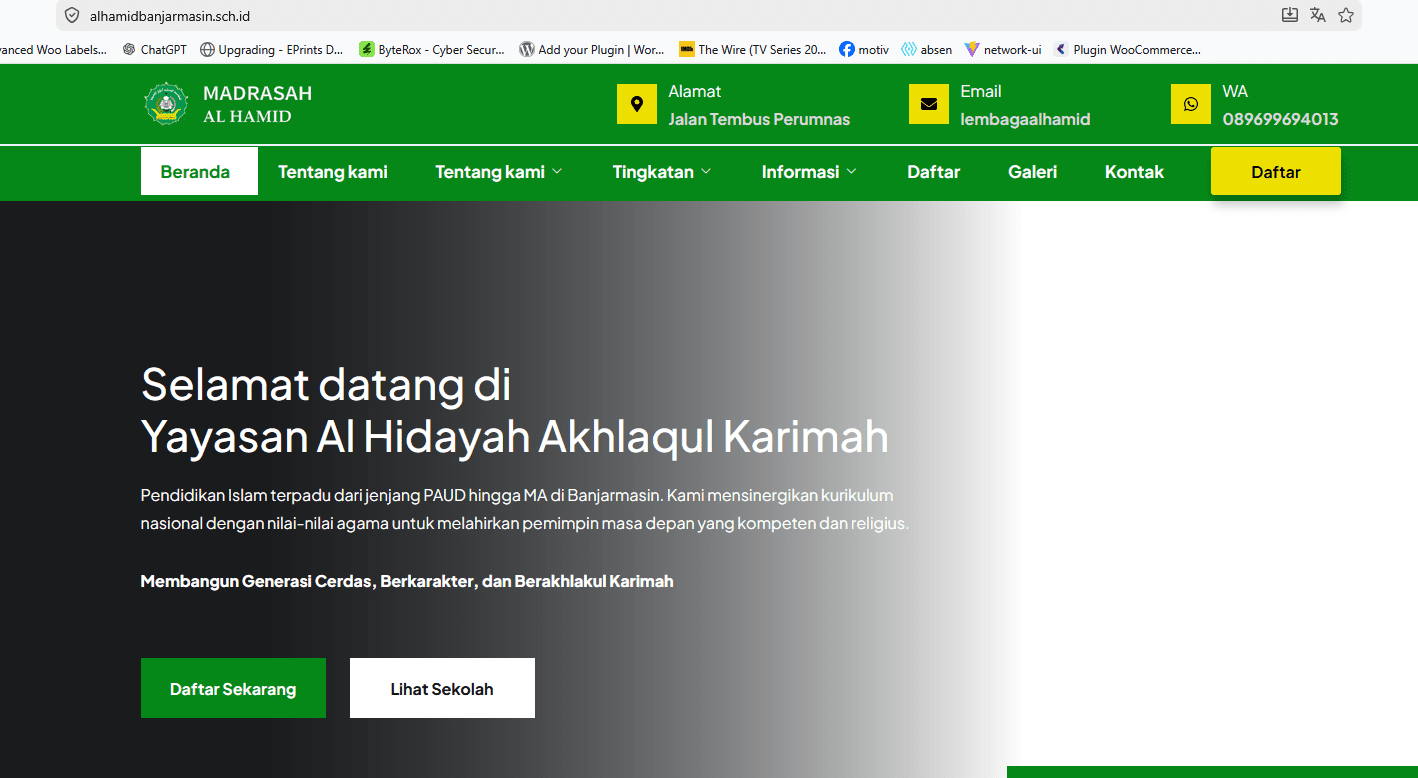Click the WhatsApp icon next to the phone number
1418x778 pixels.
pyautogui.click(x=1191, y=104)
